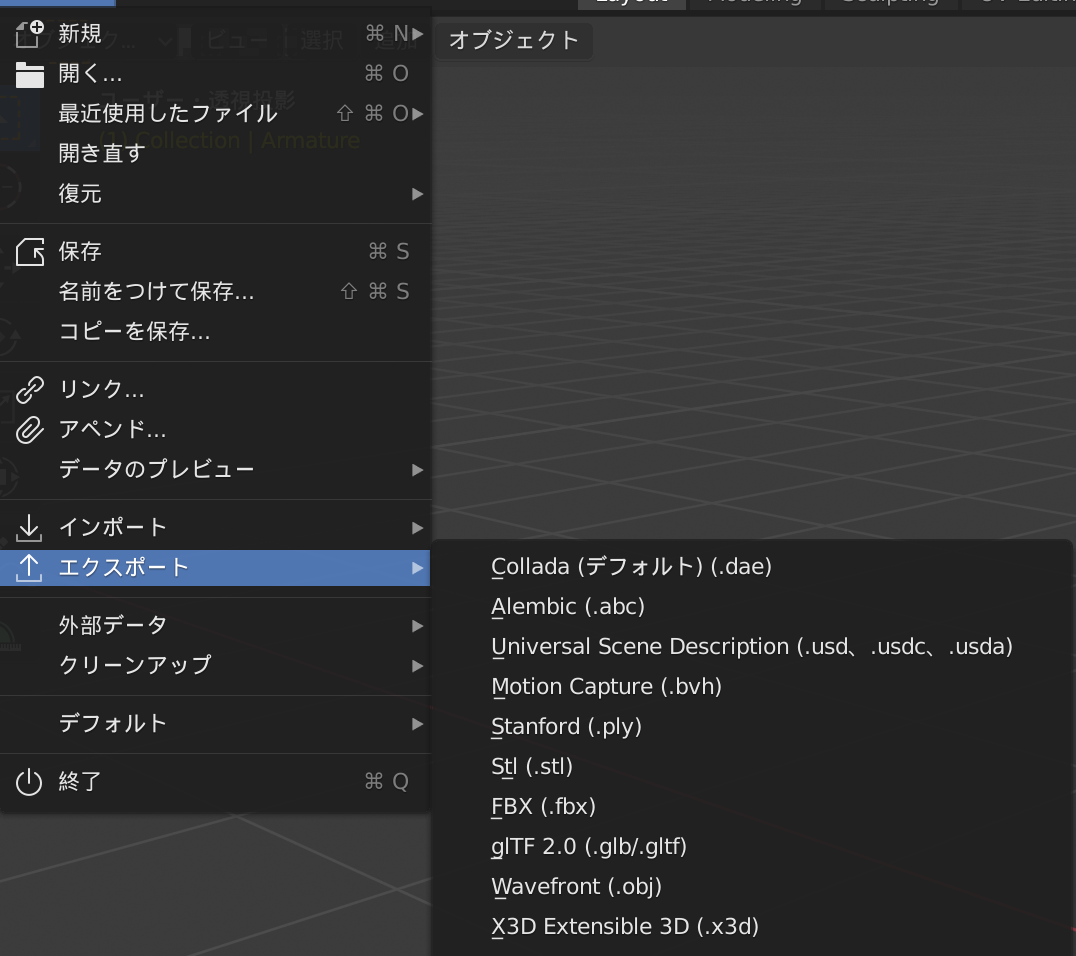Expand the デフォルト submenu arrow

point(417,724)
